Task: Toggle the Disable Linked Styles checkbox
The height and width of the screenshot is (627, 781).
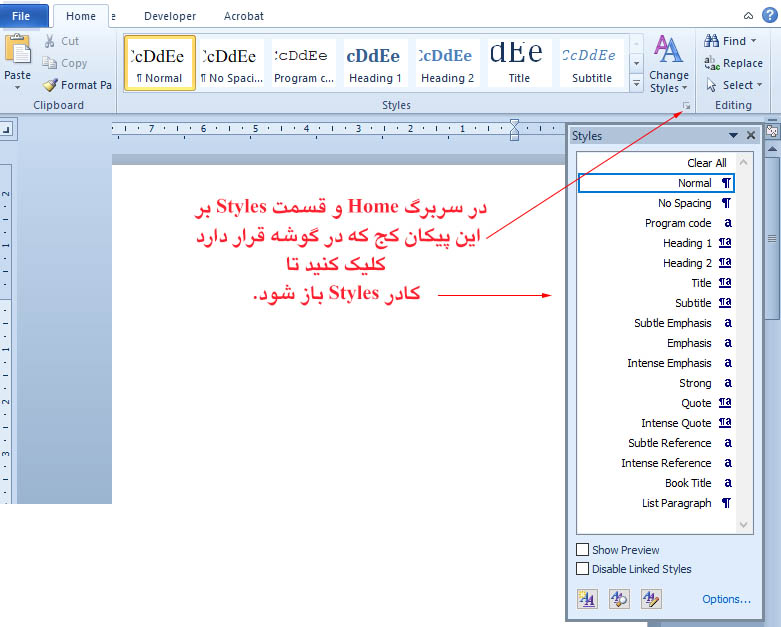Action: (583, 569)
